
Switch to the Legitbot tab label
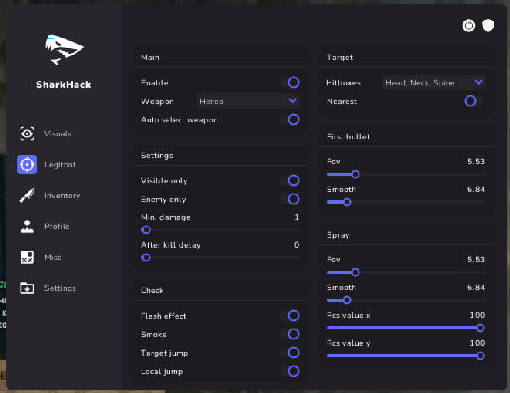60,164
